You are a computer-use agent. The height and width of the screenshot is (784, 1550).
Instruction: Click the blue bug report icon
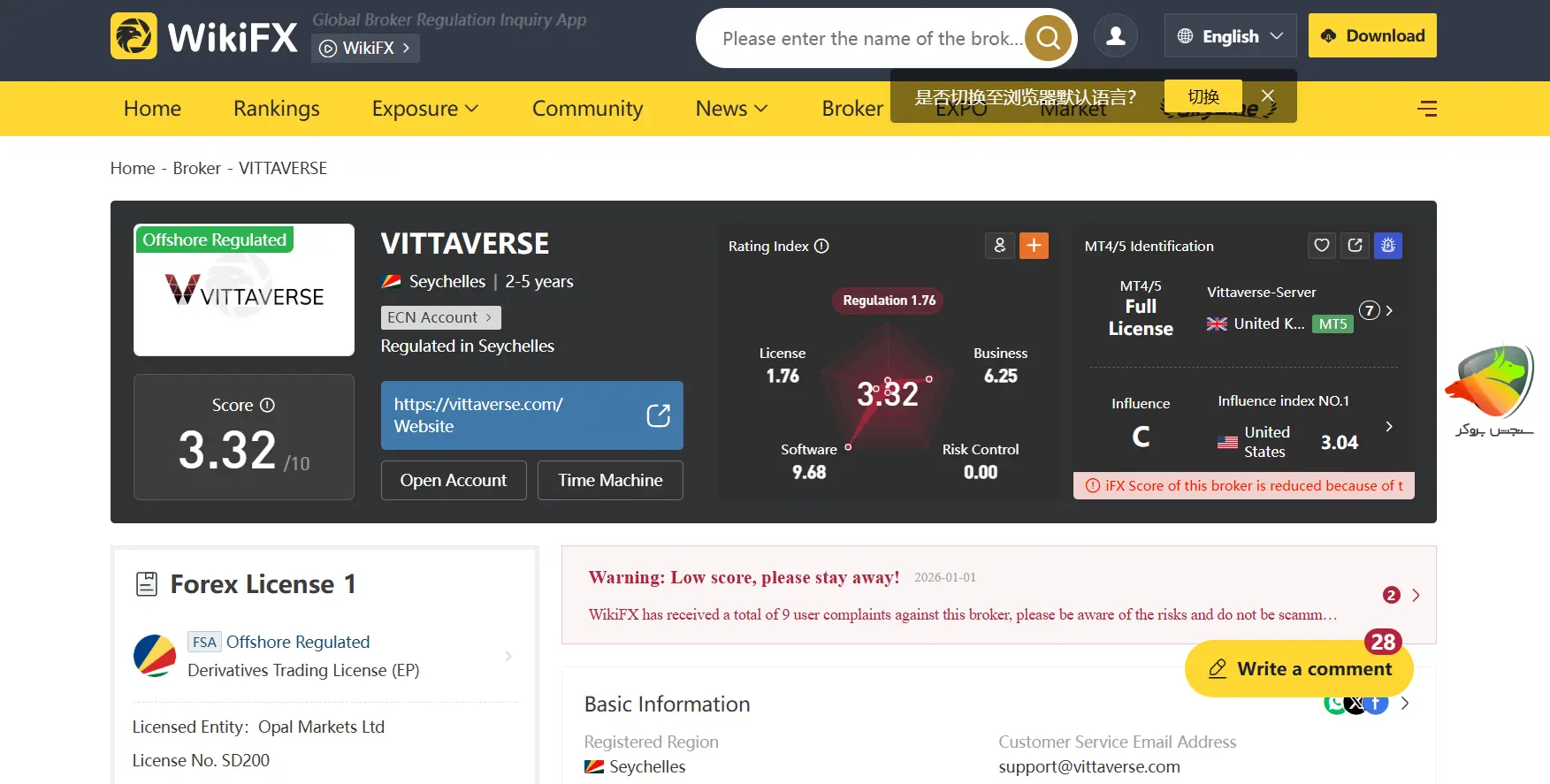1388,246
